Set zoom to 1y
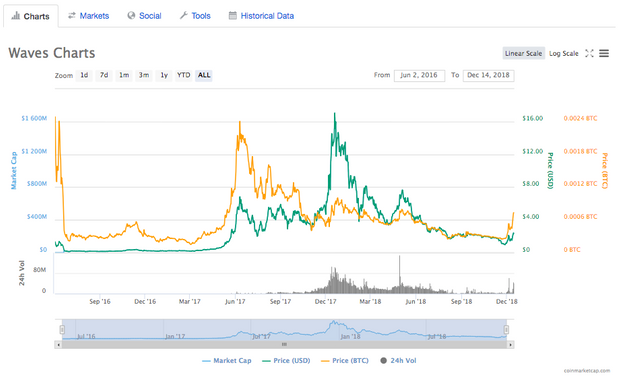Viewport: 640px width, 387px height. (x=164, y=75)
